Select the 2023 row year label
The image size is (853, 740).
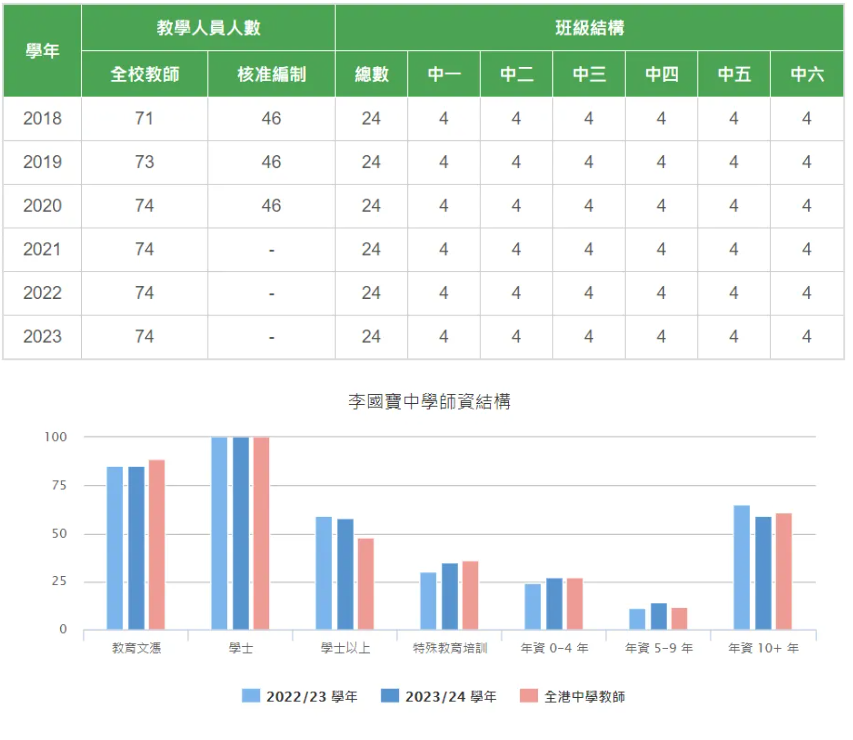pyautogui.click(x=40, y=337)
